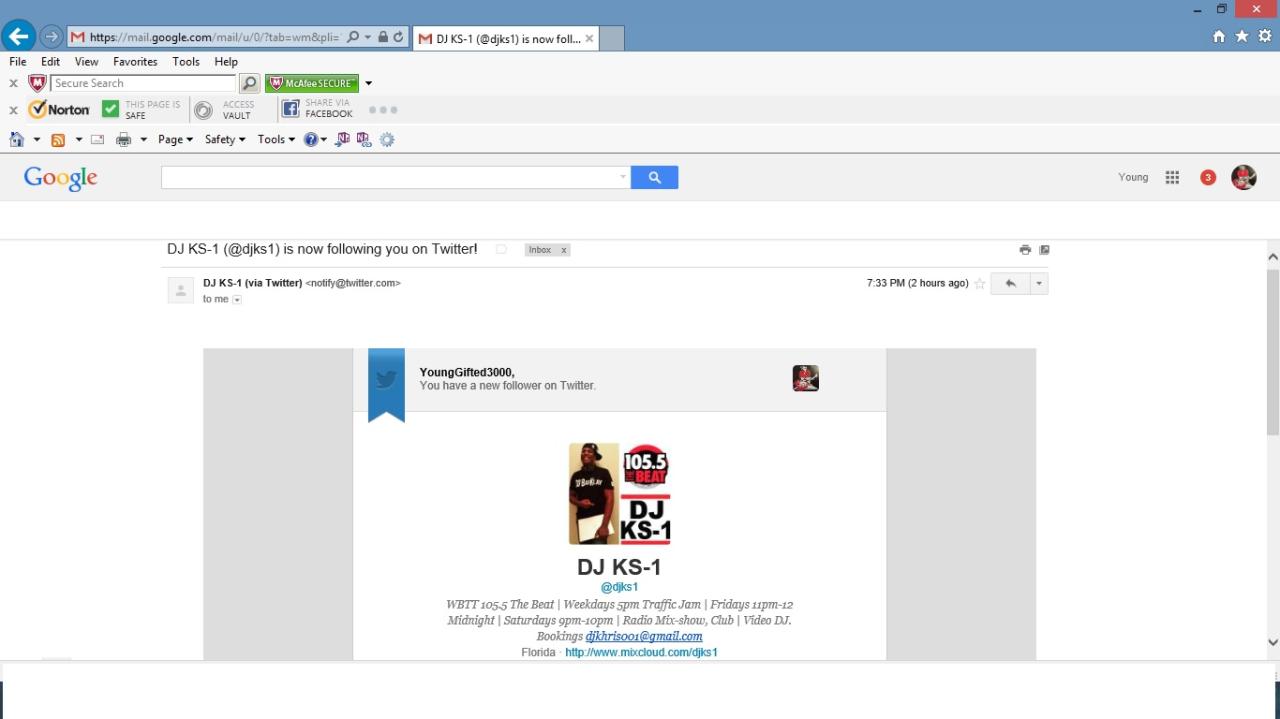This screenshot has width=1280, height=719.
Task: Click the Read mail envelope icon
Action: (97, 140)
